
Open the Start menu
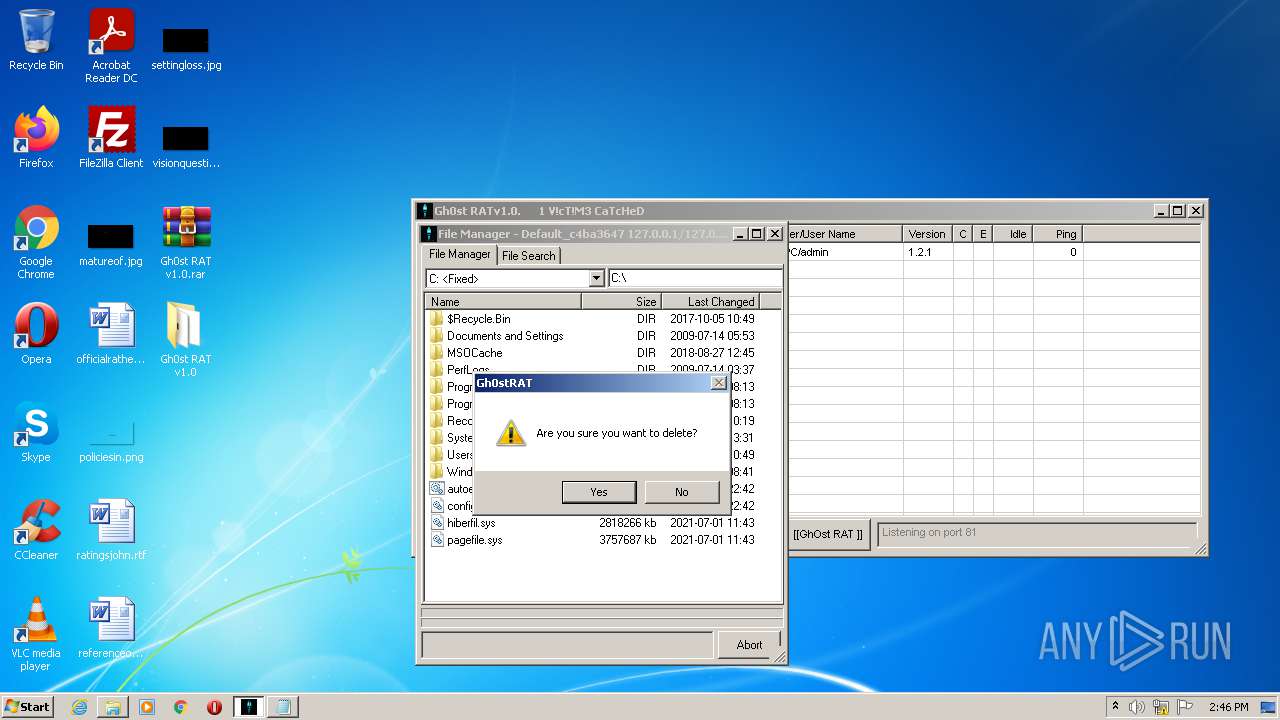click(27, 706)
